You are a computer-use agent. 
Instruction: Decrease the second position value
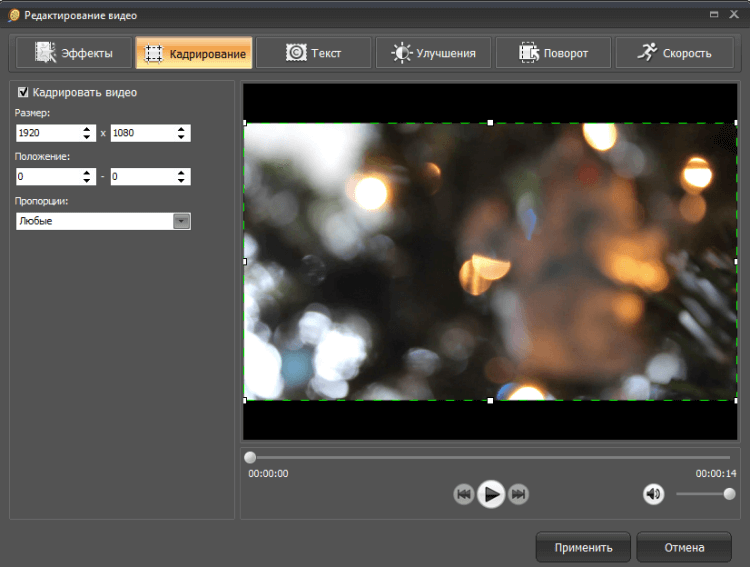click(x=181, y=181)
